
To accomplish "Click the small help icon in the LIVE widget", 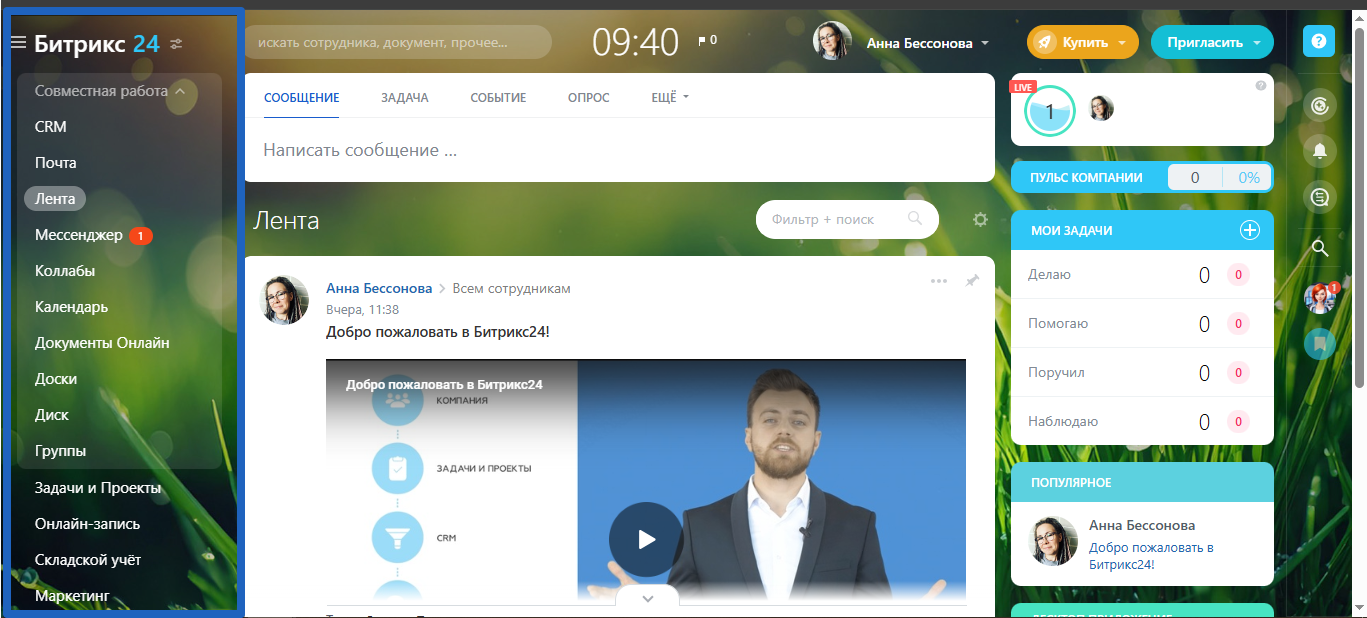I will 1260,86.
